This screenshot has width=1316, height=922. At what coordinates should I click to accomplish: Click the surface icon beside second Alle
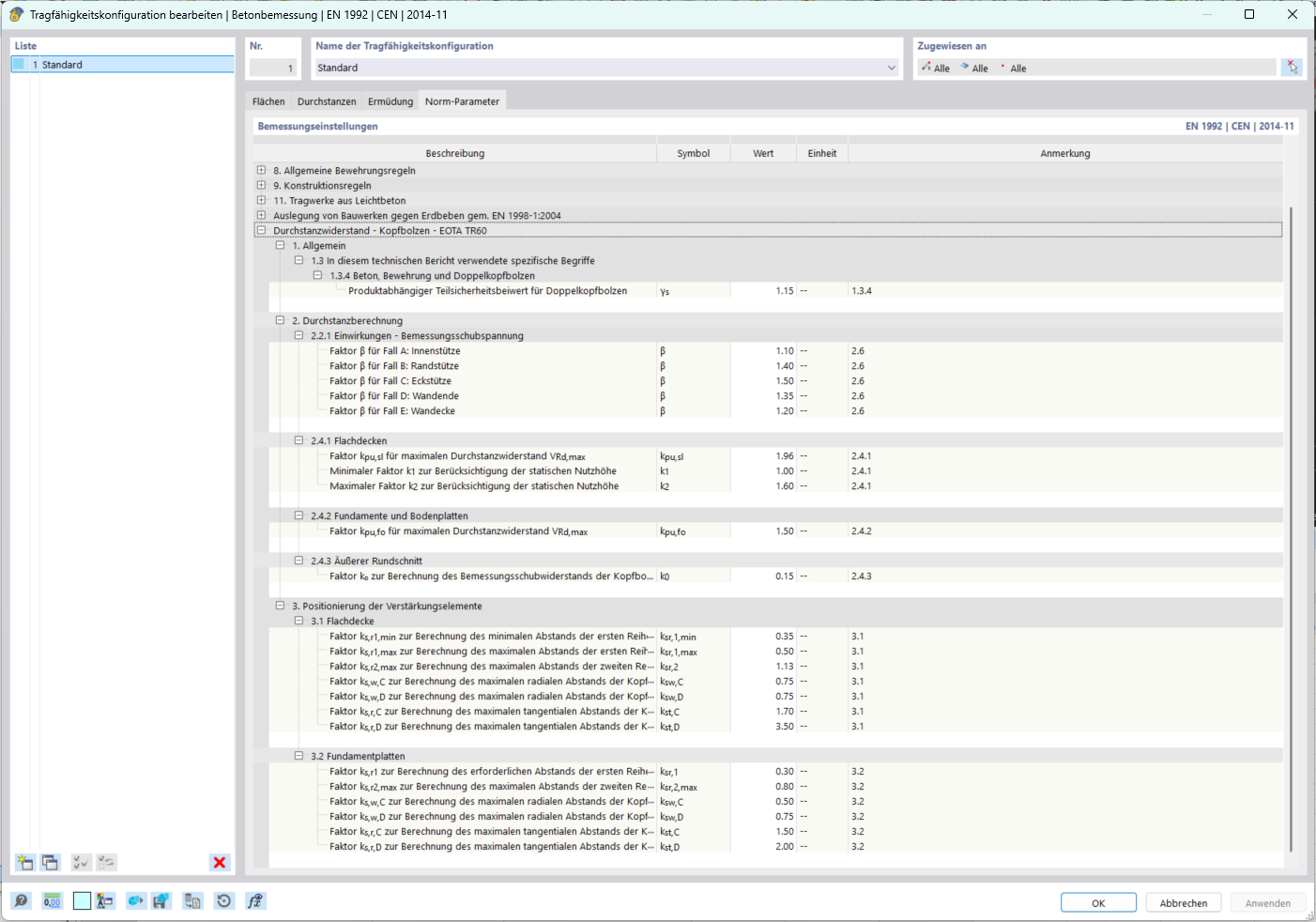pos(964,68)
